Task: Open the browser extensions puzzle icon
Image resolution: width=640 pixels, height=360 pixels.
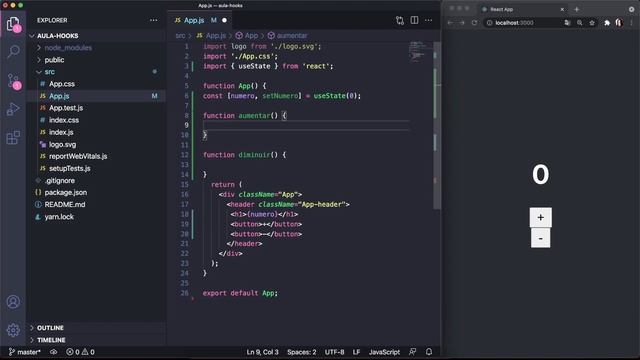Action: (607, 23)
